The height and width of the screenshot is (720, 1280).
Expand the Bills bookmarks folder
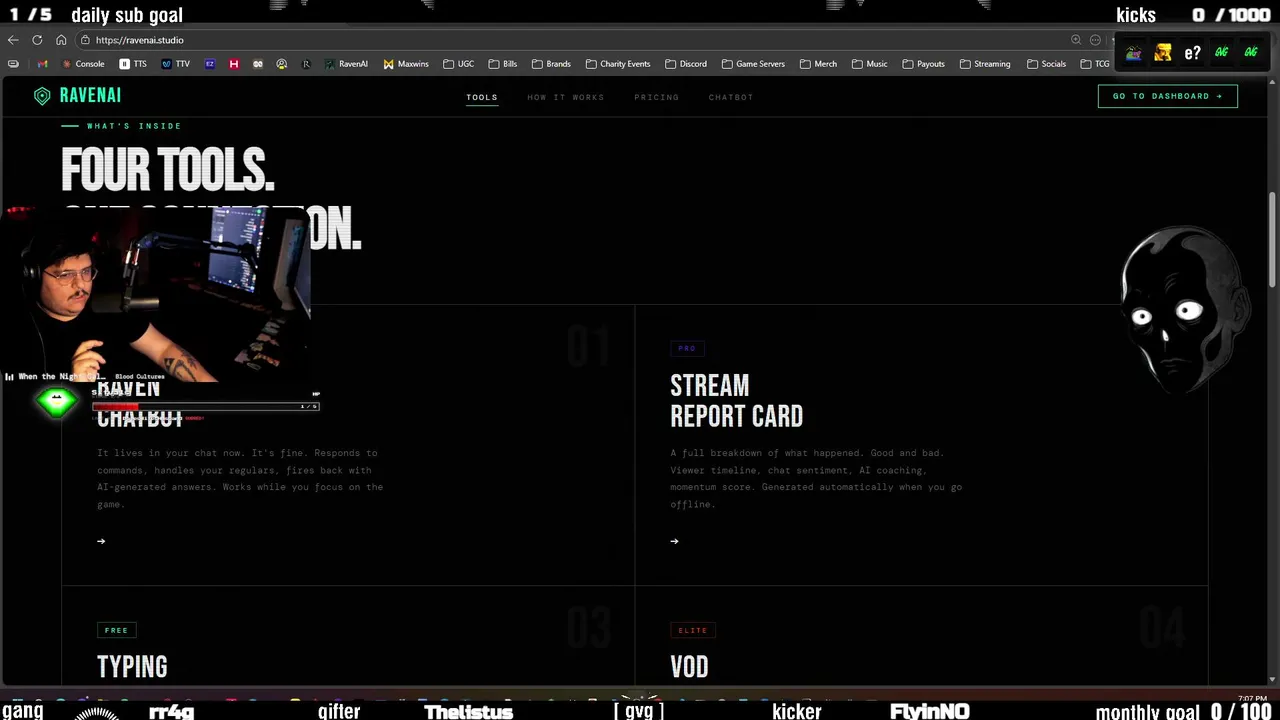[x=503, y=64]
